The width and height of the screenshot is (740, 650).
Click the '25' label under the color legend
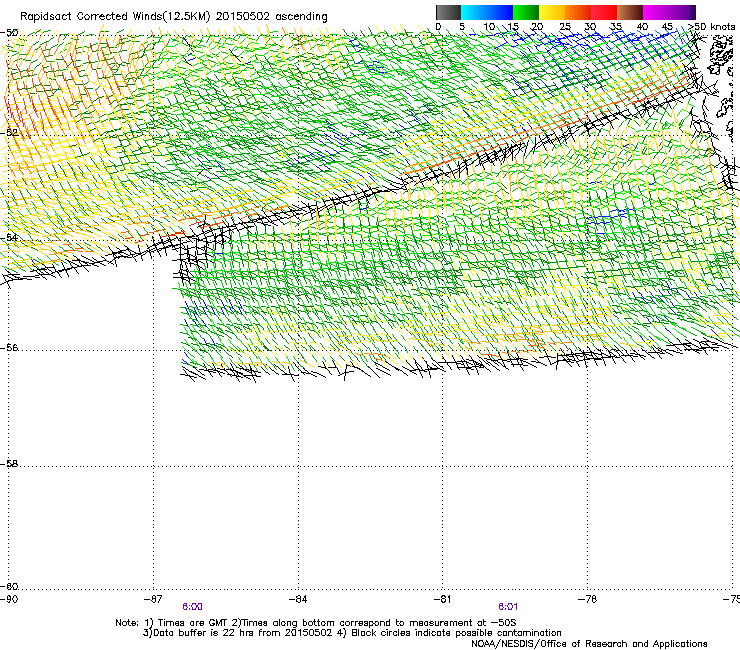pyautogui.click(x=565, y=26)
